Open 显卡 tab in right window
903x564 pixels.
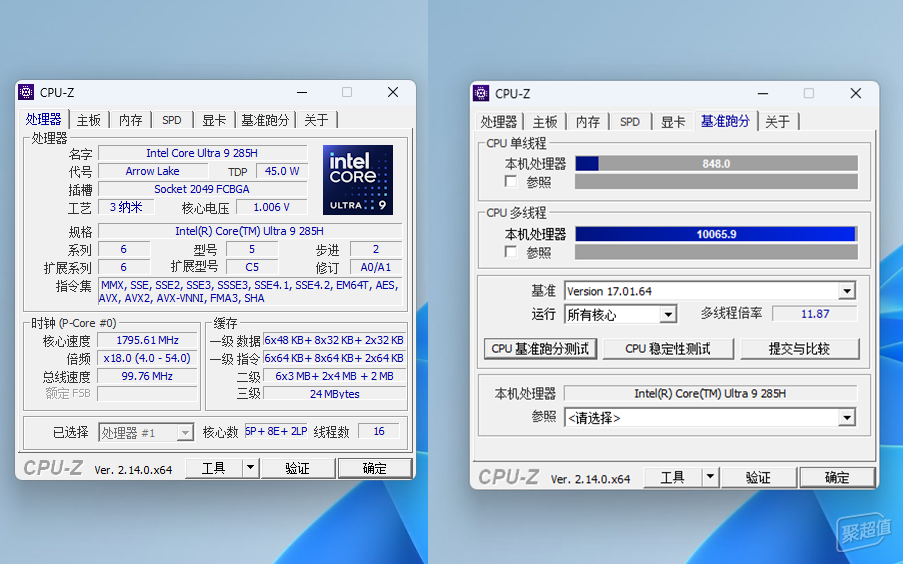[673, 122]
